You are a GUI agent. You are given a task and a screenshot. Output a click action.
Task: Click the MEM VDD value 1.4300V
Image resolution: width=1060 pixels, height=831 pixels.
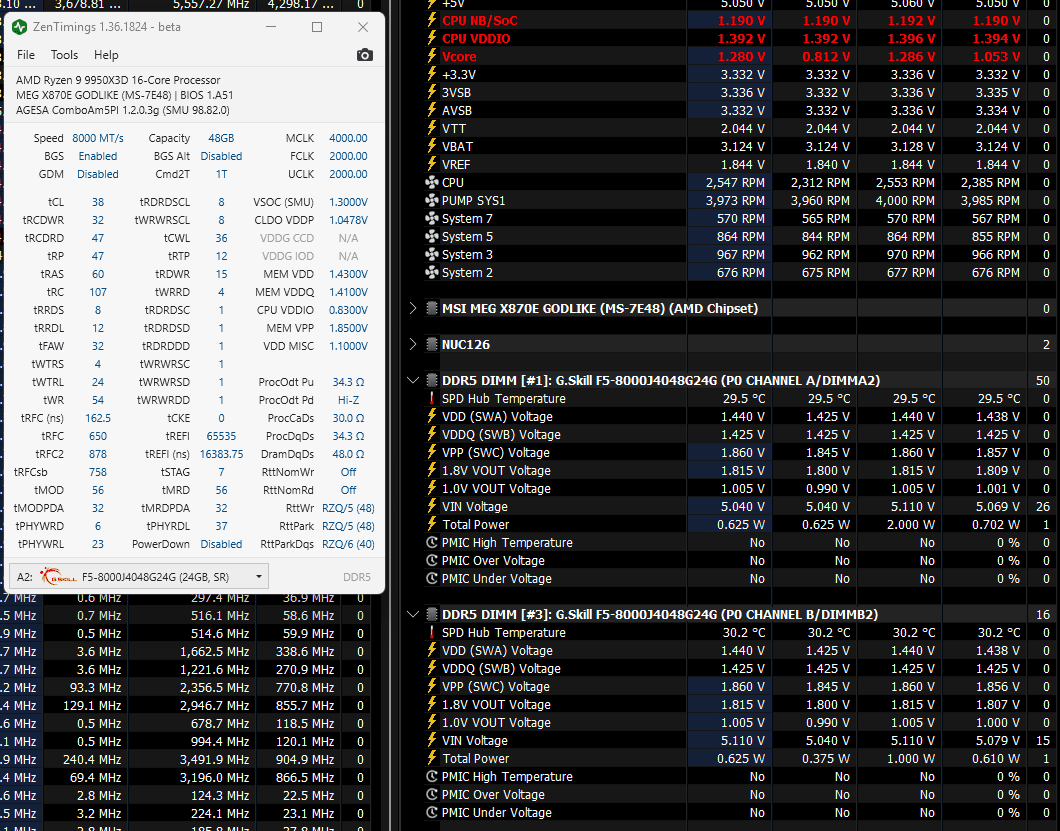(348, 274)
